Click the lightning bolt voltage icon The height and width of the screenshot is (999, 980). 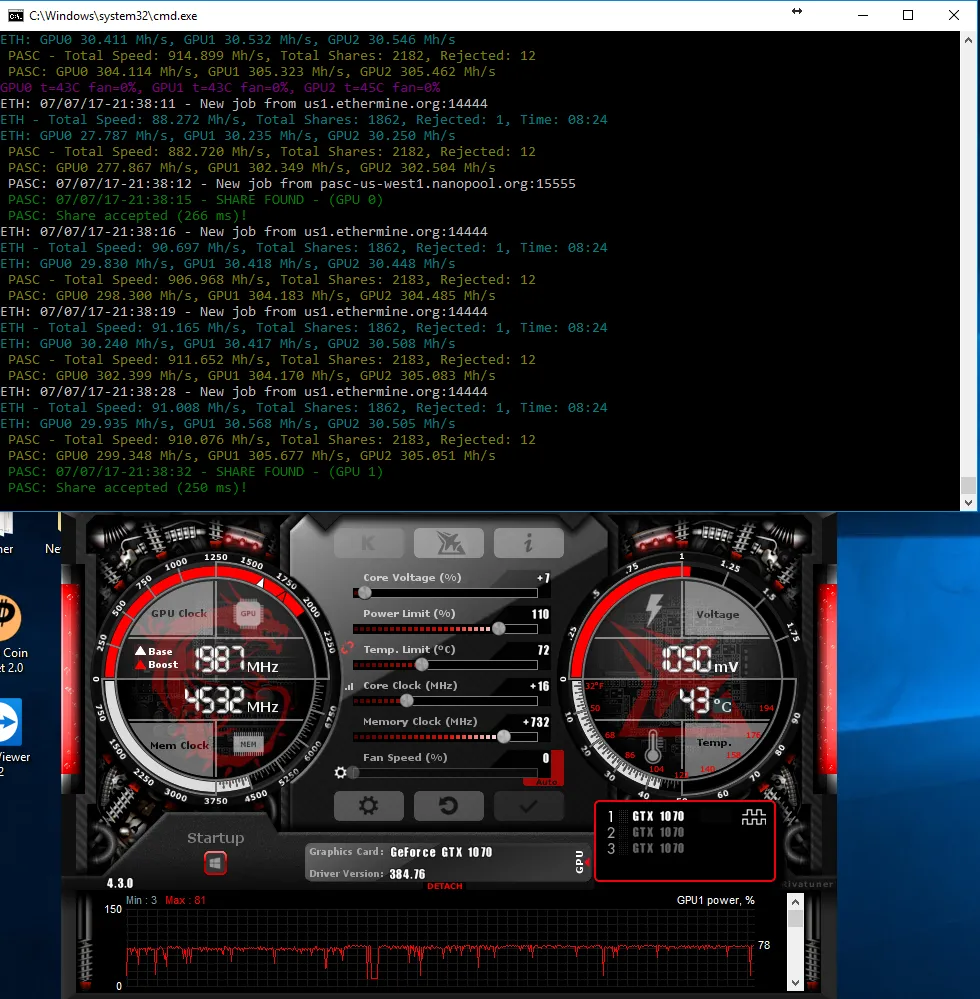[654, 609]
